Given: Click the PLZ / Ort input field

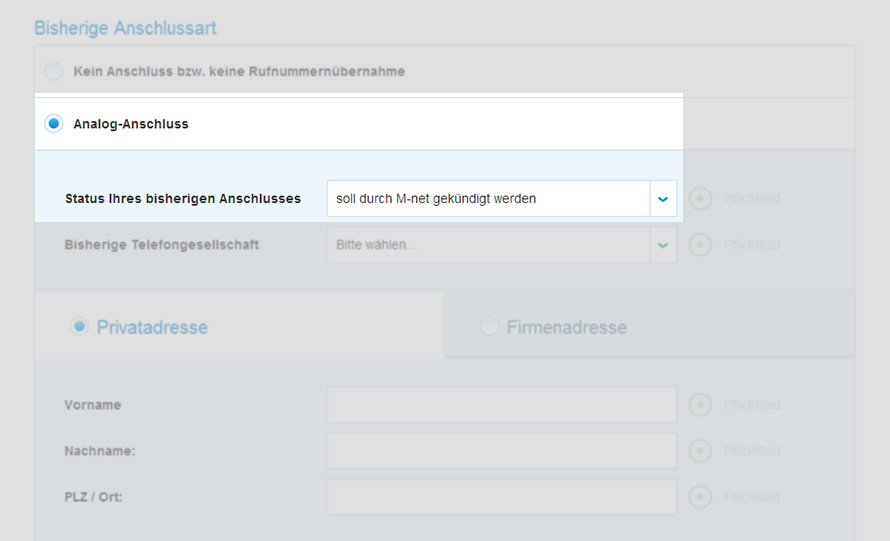Looking at the screenshot, I should (x=502, y=497).
